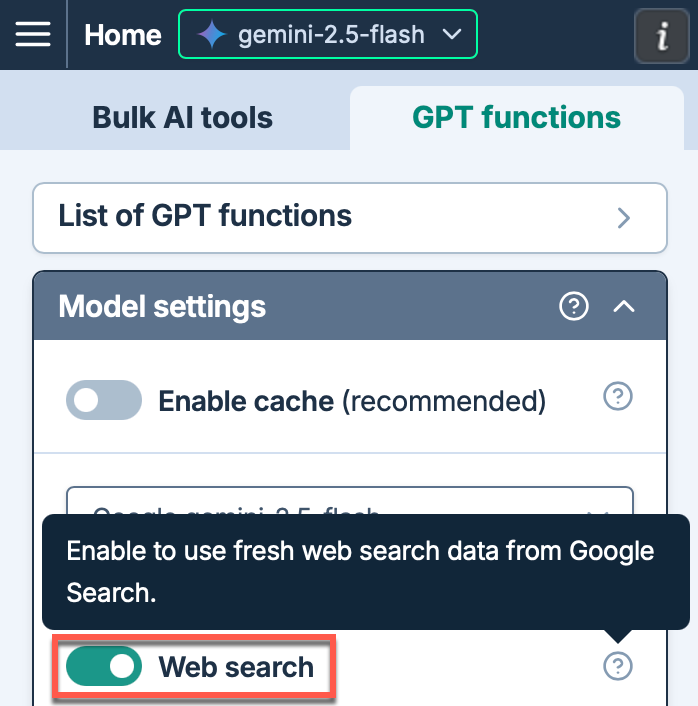The height and width of the screenshot is (706, 698).
Task: Expand List of GPT functions arrow
Action: coord(624,218)
